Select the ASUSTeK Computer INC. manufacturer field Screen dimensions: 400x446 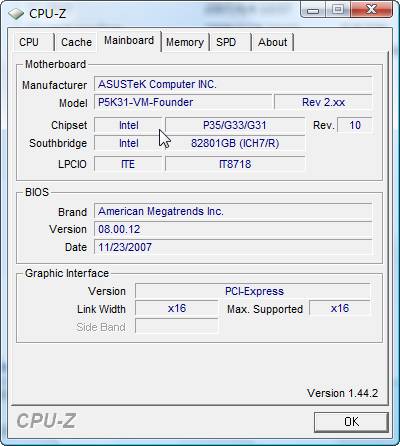pyautogui.click(x=233, y=84)
